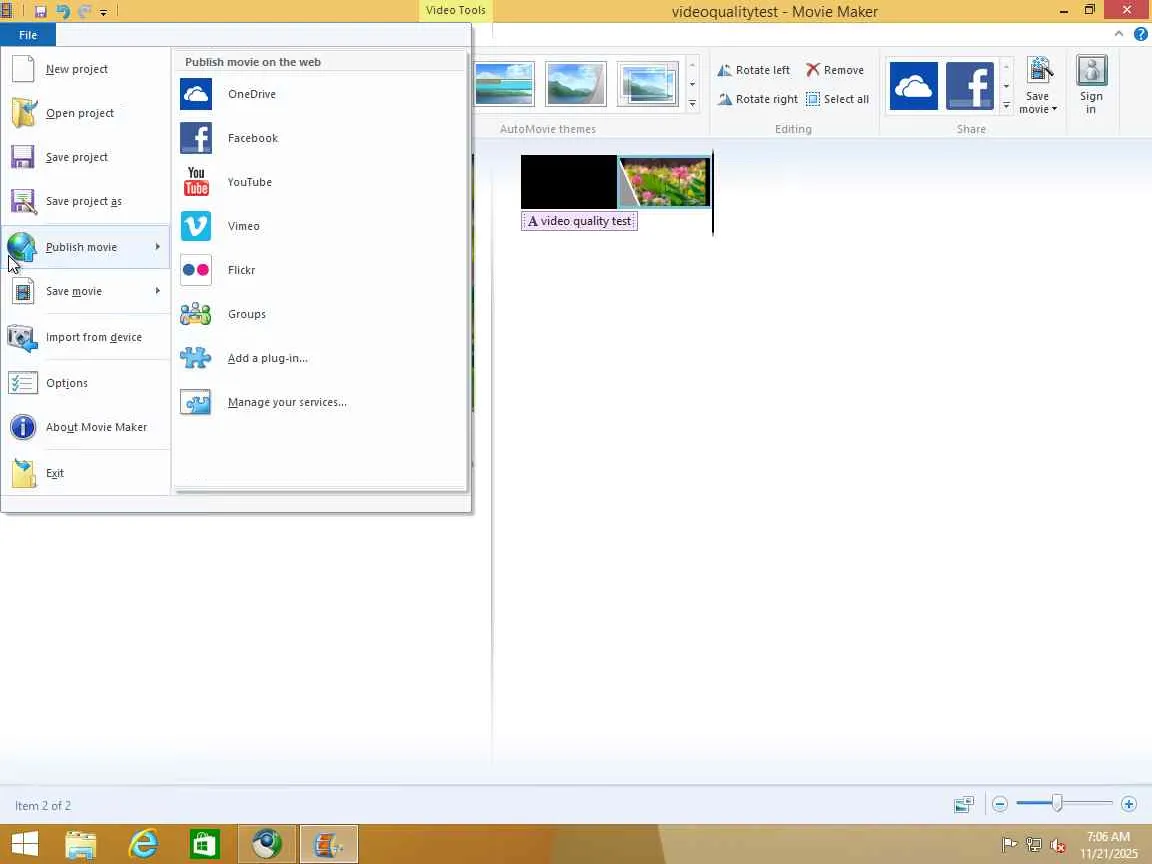Image resolution: width=1152 pixels, height=864 pixels.
Task: Open File Explorer from taskbar
Action: tap(81, 844)
